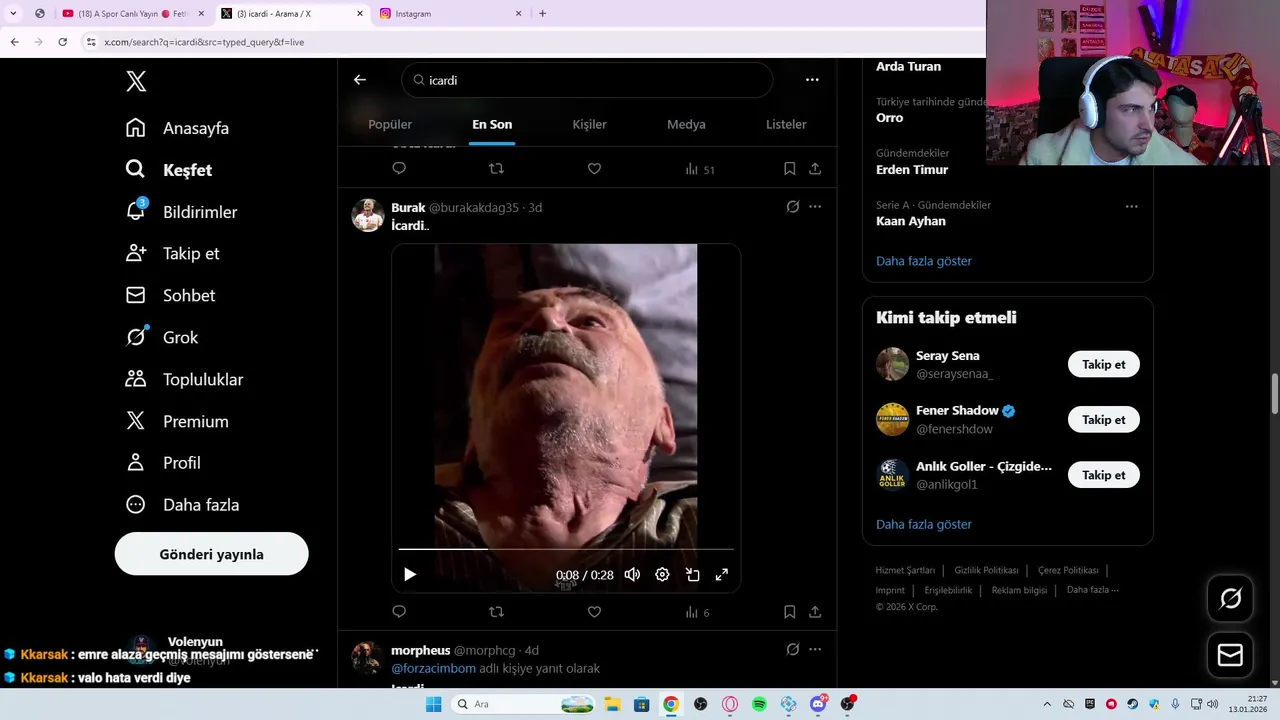Open video settings gear

662,575
